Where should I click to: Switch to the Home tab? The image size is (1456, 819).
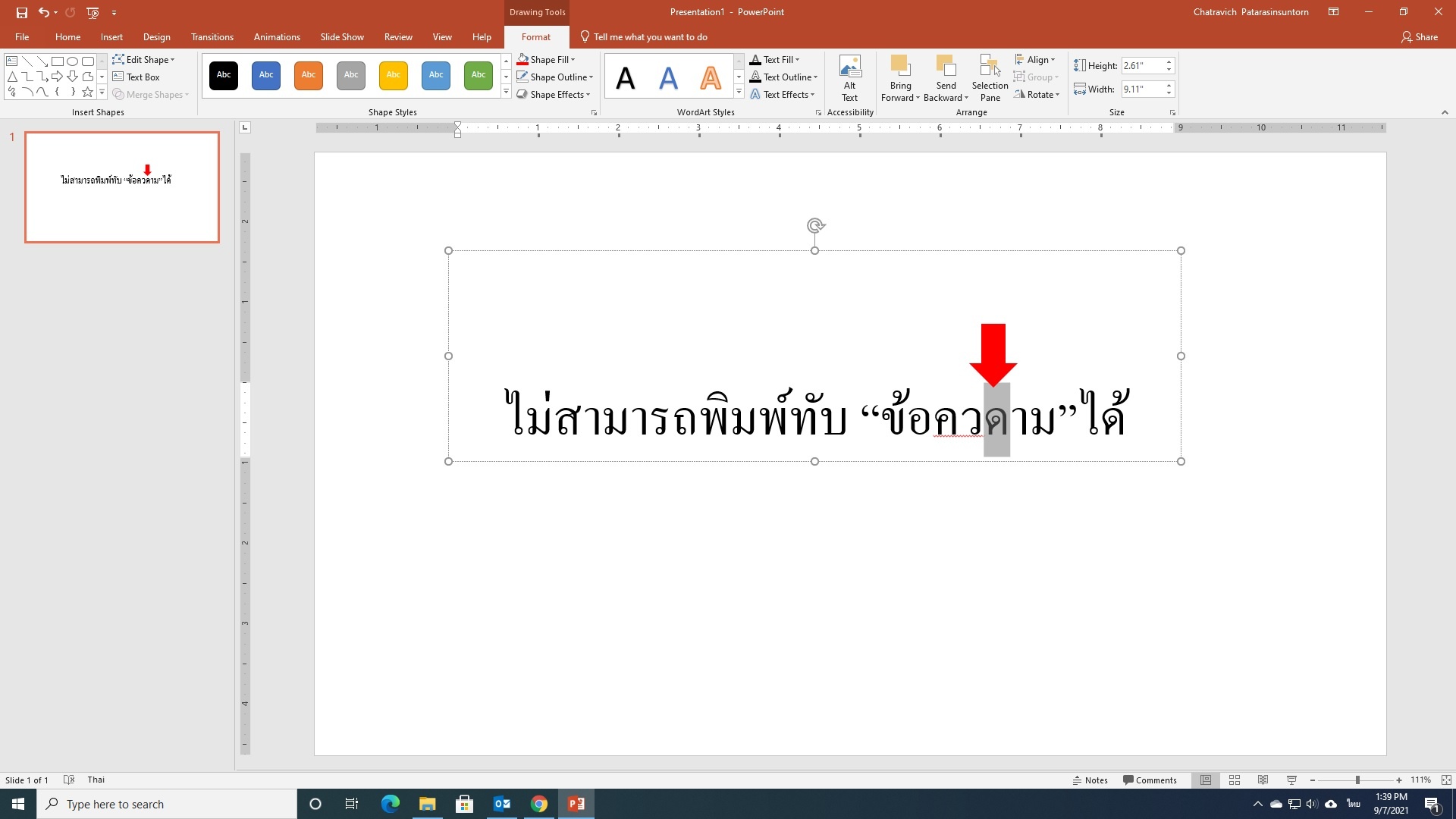[x=67, y=36]
